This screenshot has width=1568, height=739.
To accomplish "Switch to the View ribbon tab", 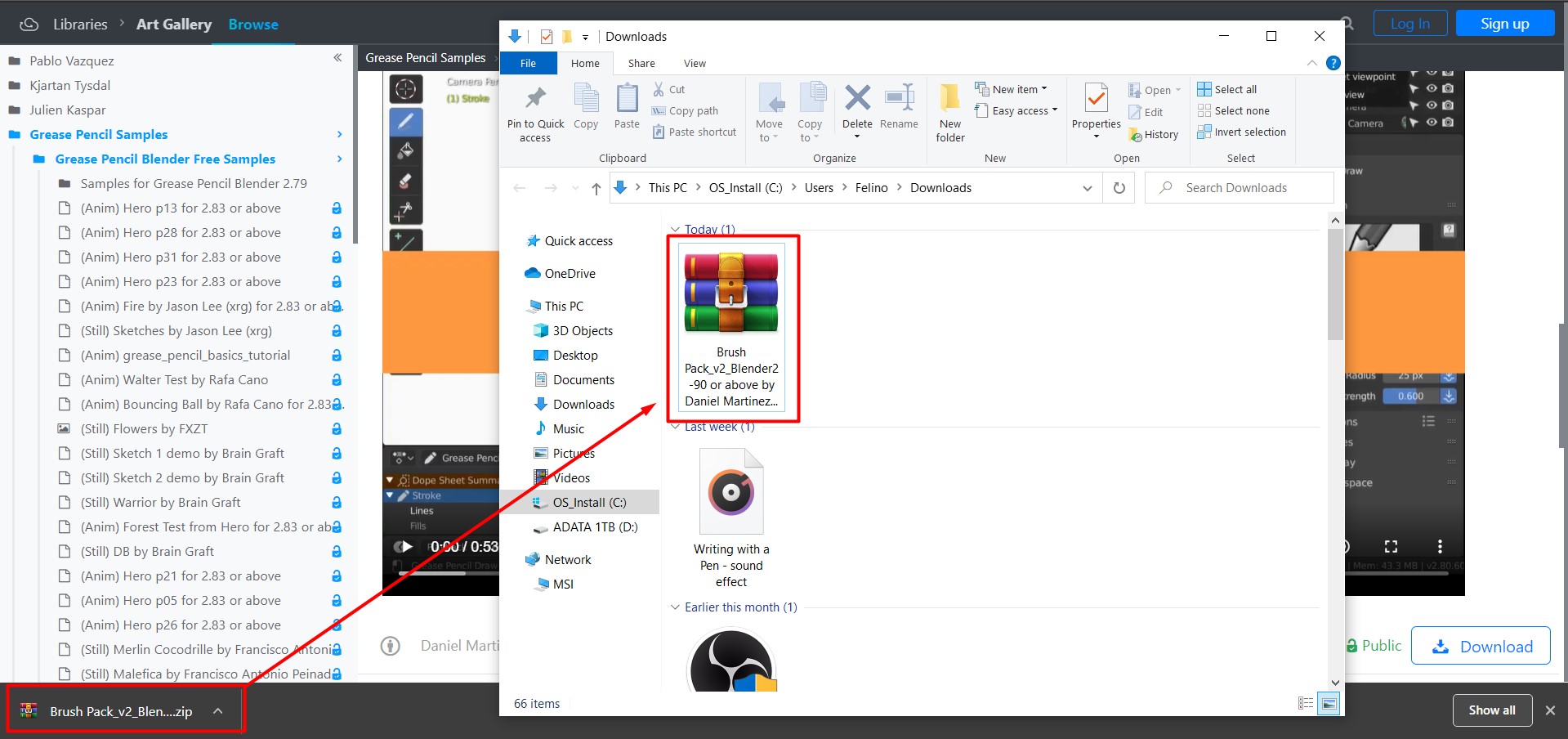I will click(x=695, y=63).
